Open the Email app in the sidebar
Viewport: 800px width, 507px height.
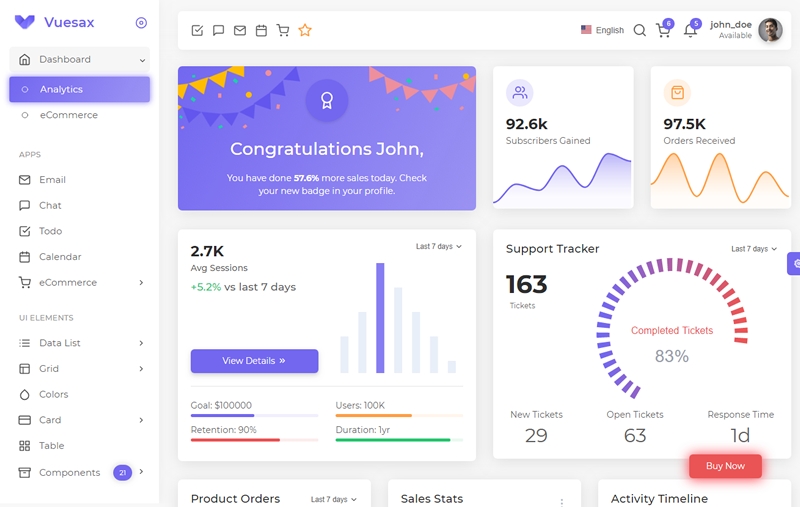click(80, 180)
